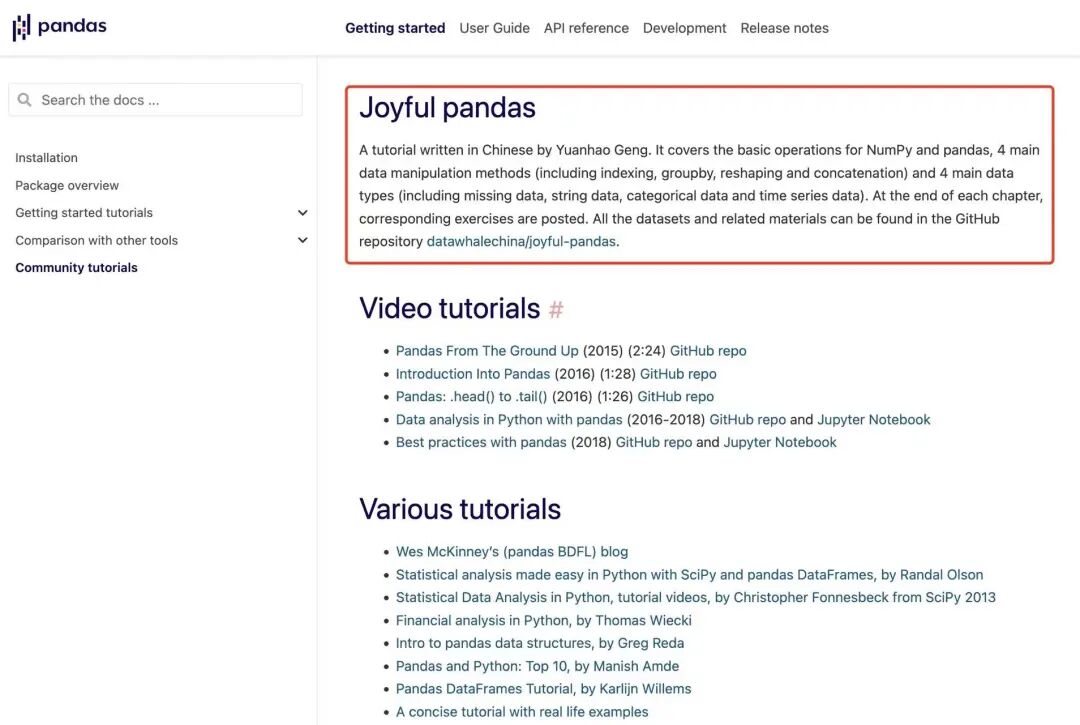This screenshot has width=1080, height=725.
Task: Open Package overview in the sidebar
Action: (x=67, y=185)
